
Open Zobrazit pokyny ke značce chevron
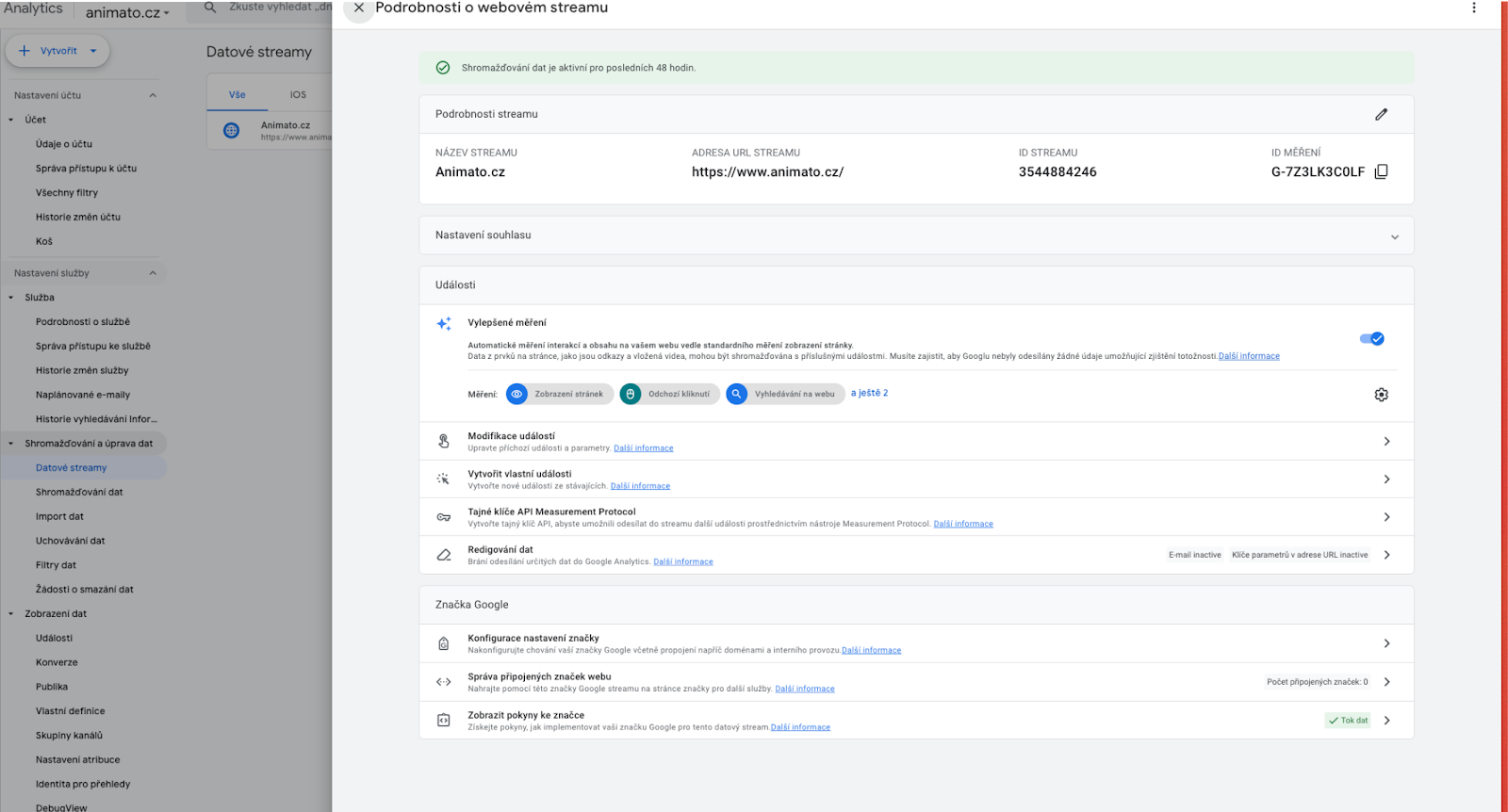pos(1386,721)
